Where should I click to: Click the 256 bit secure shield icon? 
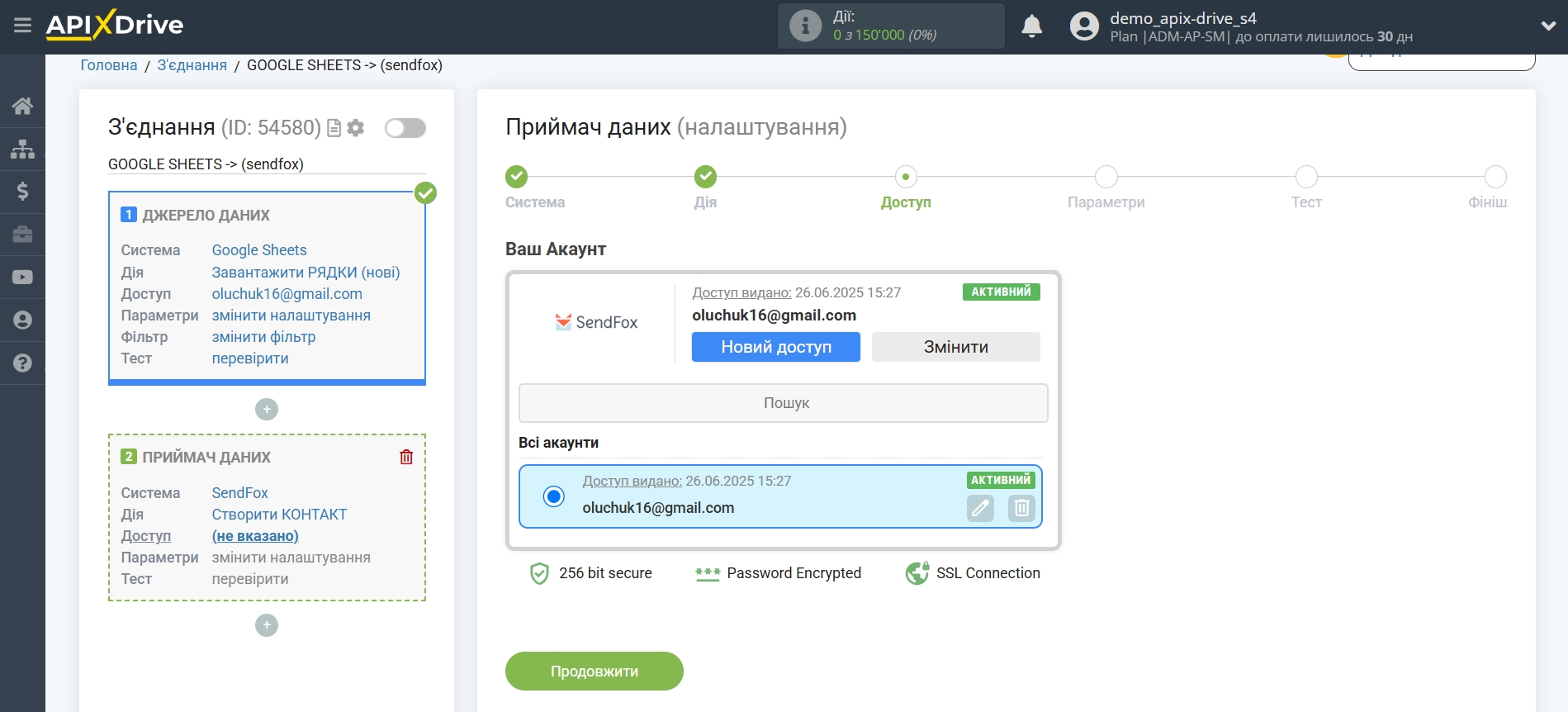[x=539, y=573]
